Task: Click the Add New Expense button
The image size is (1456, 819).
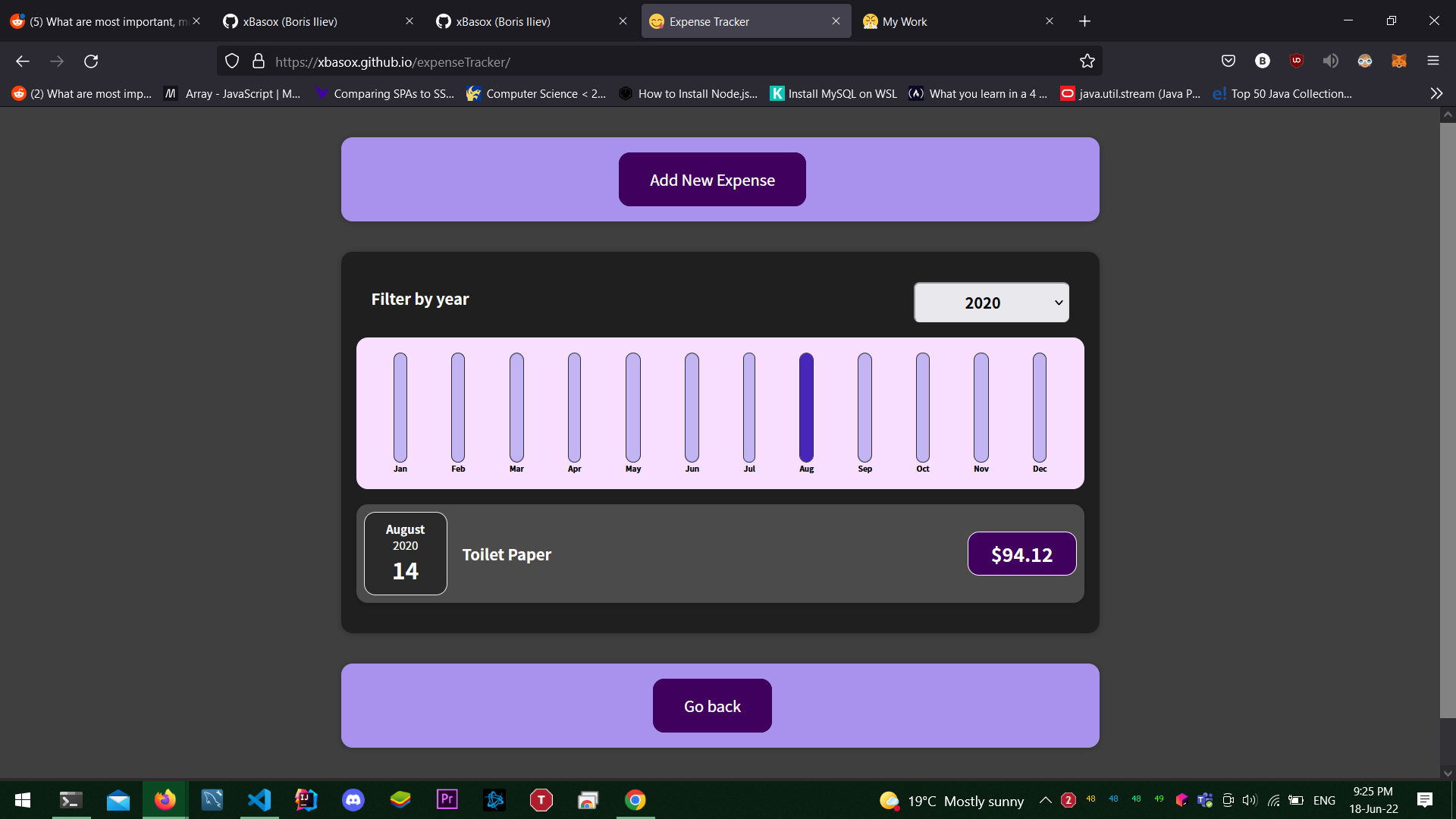Action: (x=712, y=180)
